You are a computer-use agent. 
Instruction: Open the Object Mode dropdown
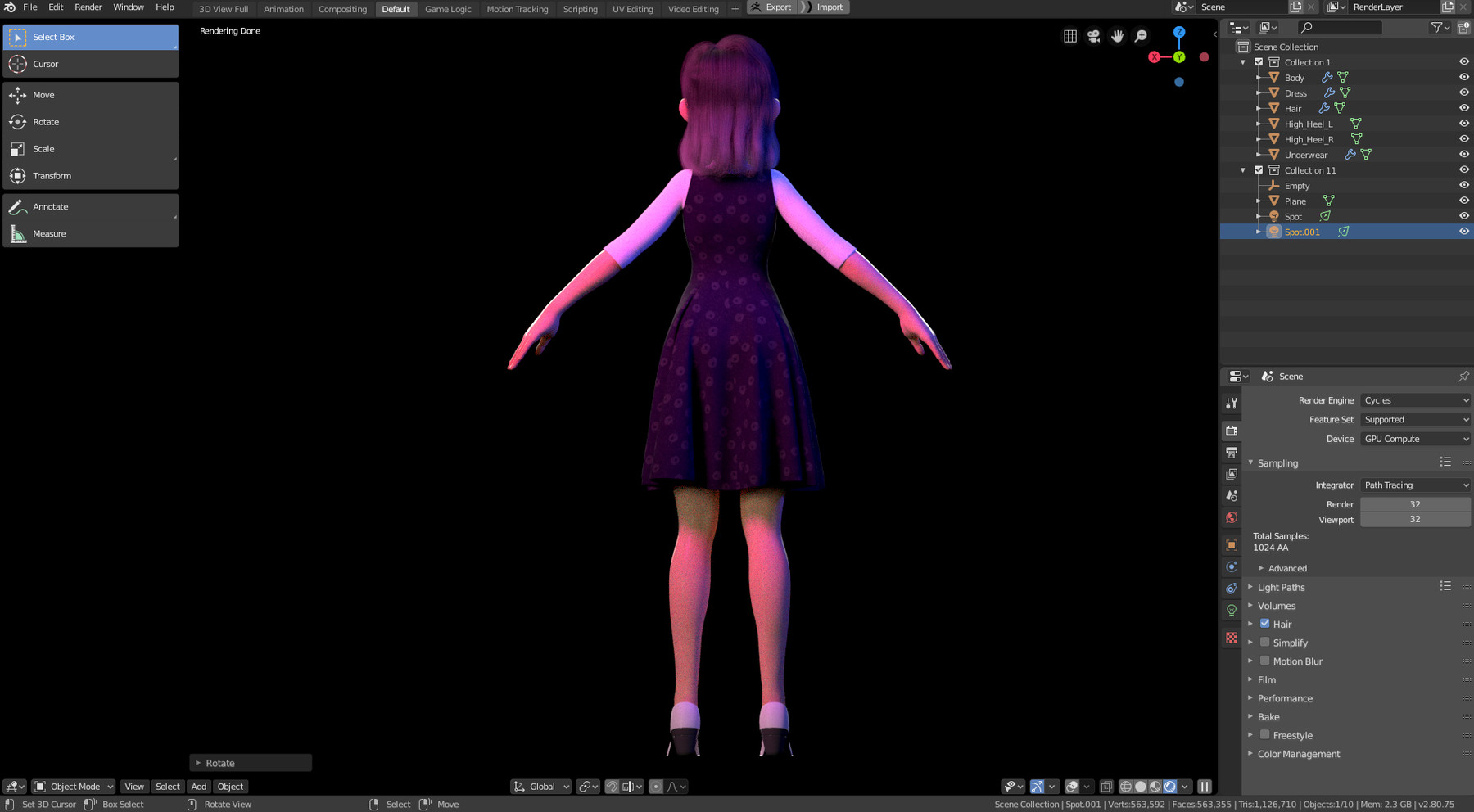(74, 787)
